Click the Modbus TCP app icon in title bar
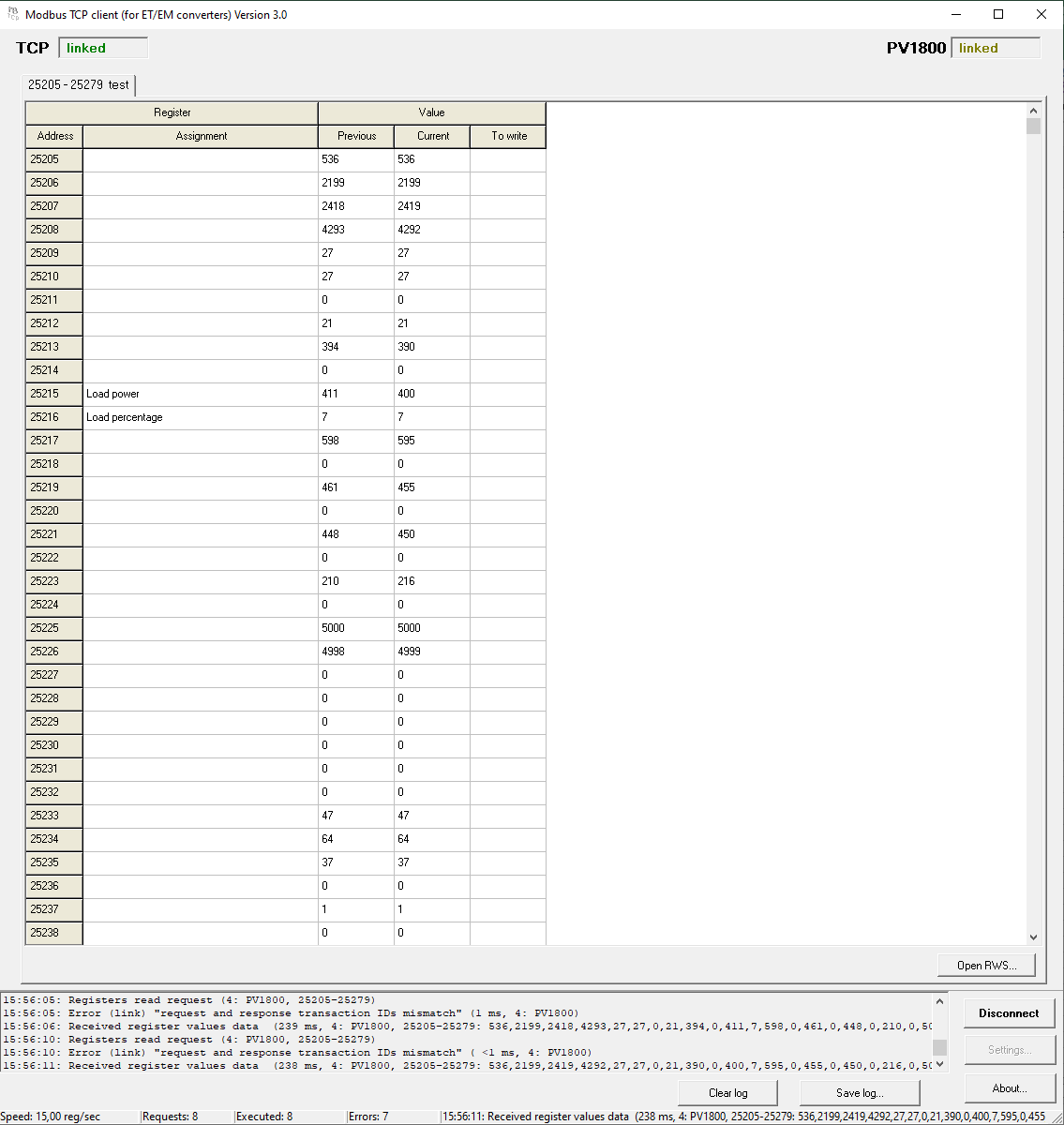1064x1125 pixels. [13, 14]
